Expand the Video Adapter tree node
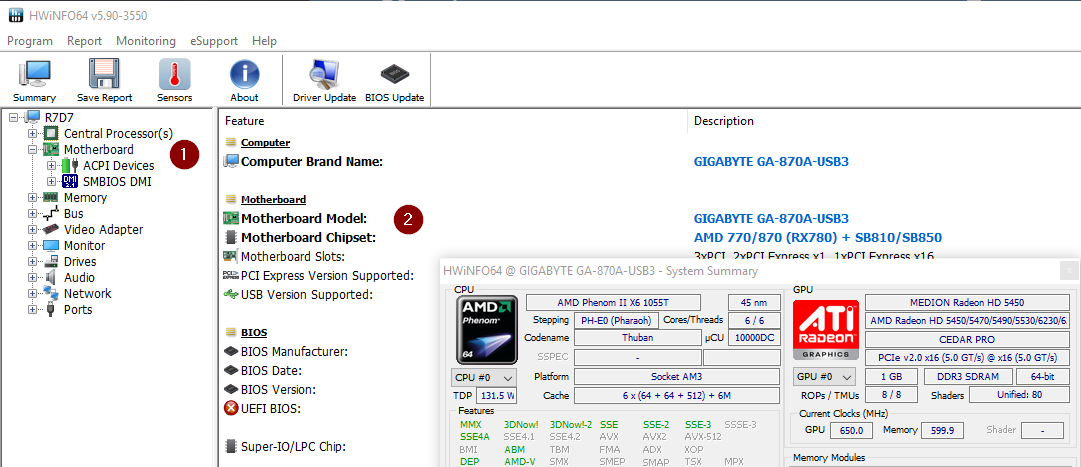Image resolution: width=1081 pixels, height=467 pixels. (x=32, y=230)
